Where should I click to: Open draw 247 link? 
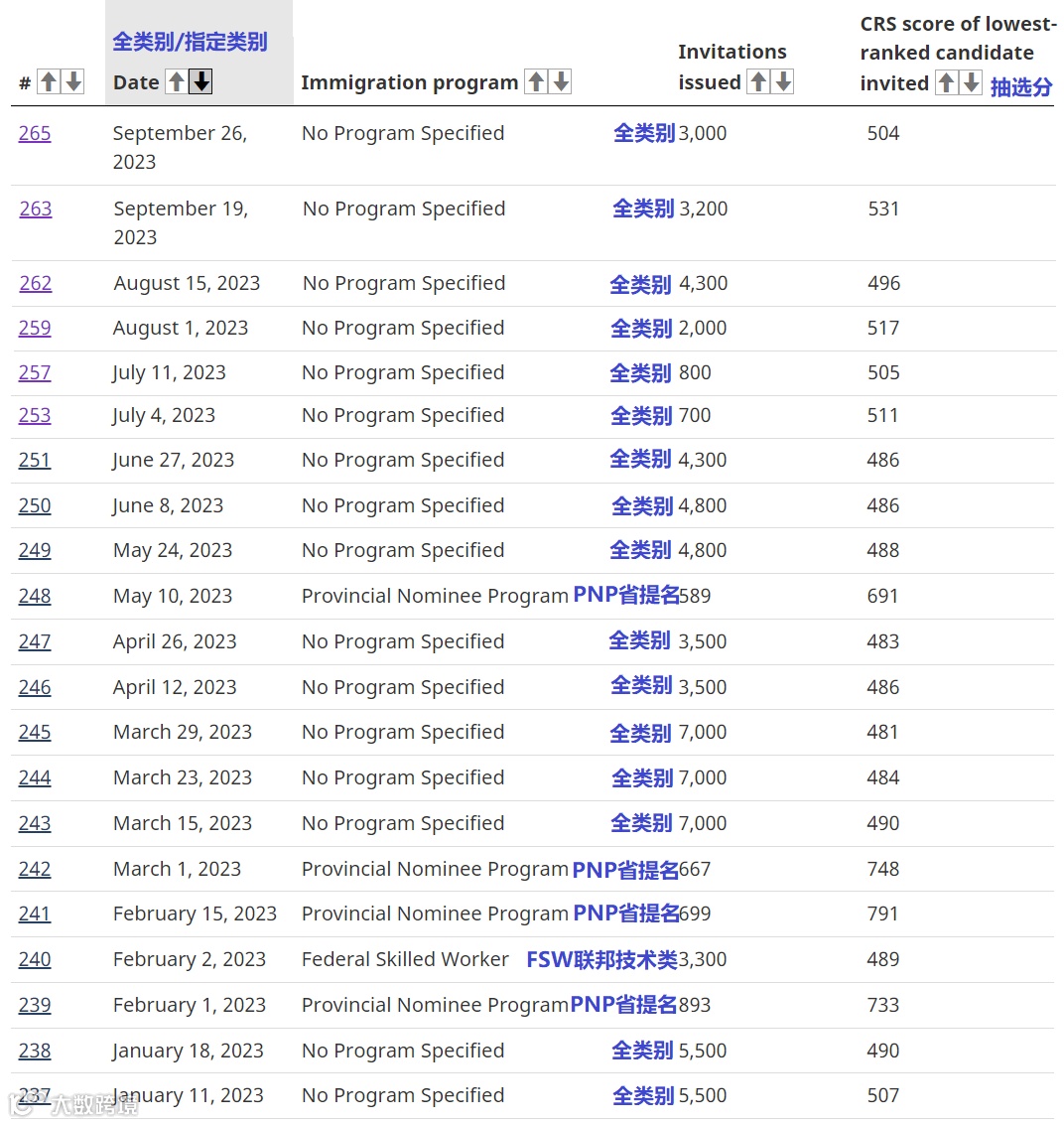click(35, 641)
